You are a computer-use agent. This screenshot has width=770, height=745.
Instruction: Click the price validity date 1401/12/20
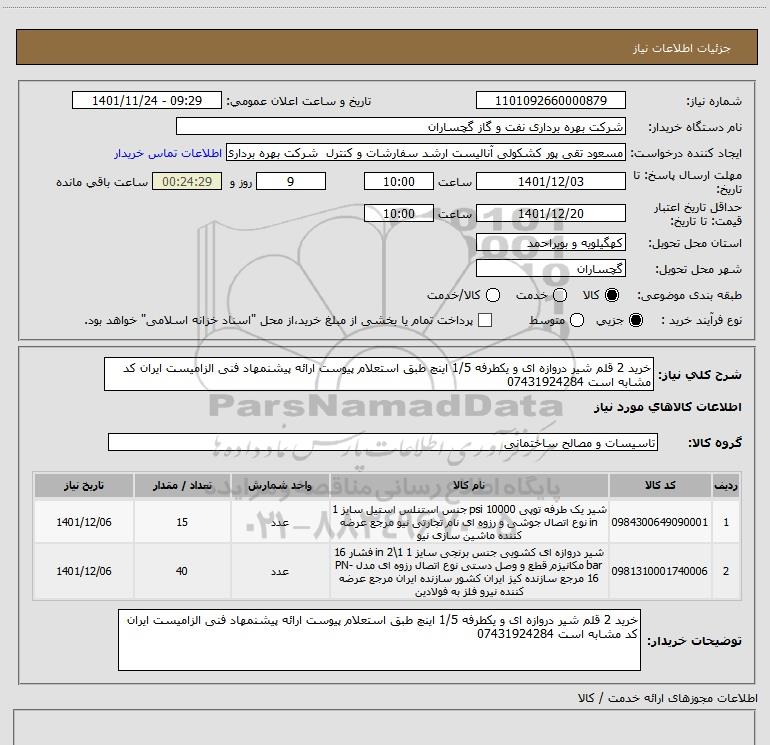550,213
